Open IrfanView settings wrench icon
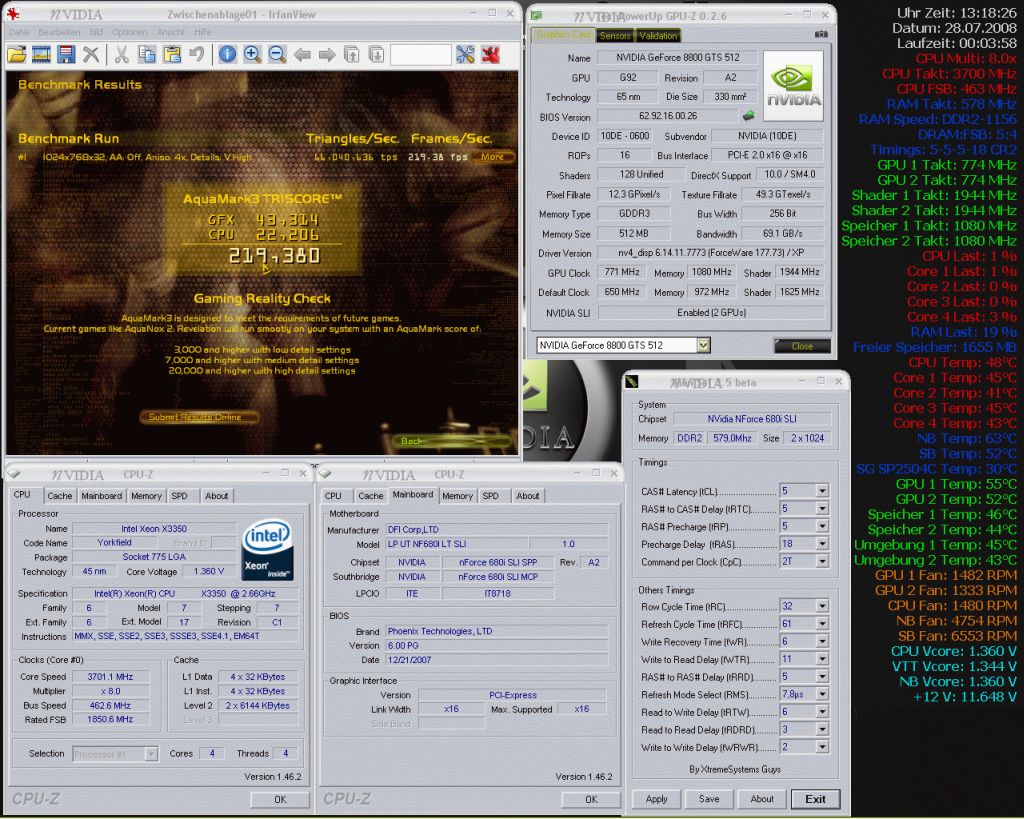The height and width of the screenshot is (819, 1024). (x=465, y=55)
